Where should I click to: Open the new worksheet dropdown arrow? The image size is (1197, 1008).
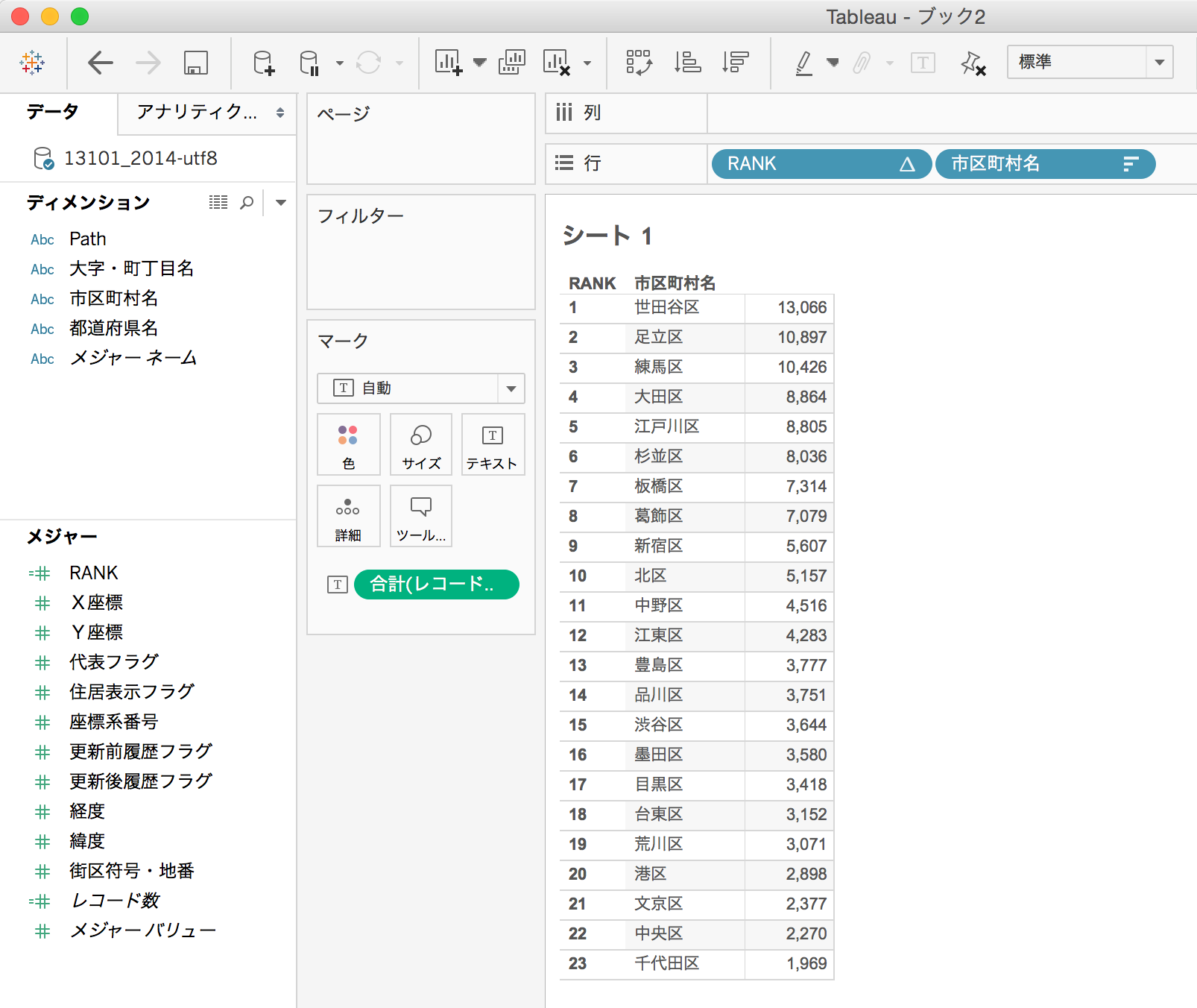coord(480,63)
